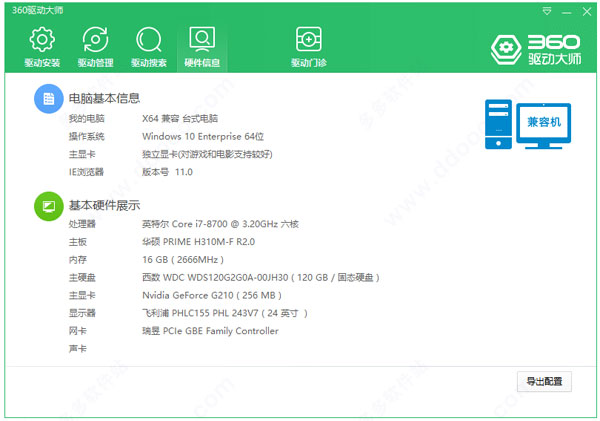Image resolution: width=600 pixels, height=421 pixels.
Task: Click the blue 电脑基本信息 document icon
Action: pos(49,99)
